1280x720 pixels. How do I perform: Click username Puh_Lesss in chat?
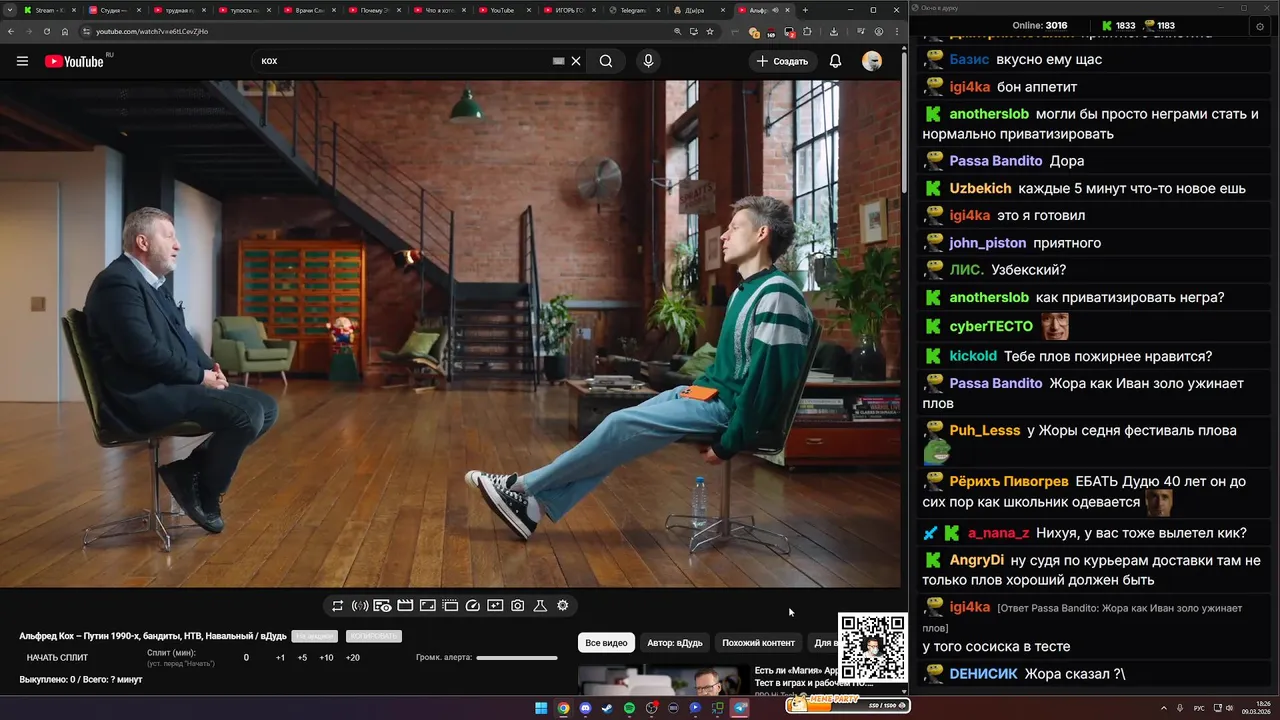[984, 430]
